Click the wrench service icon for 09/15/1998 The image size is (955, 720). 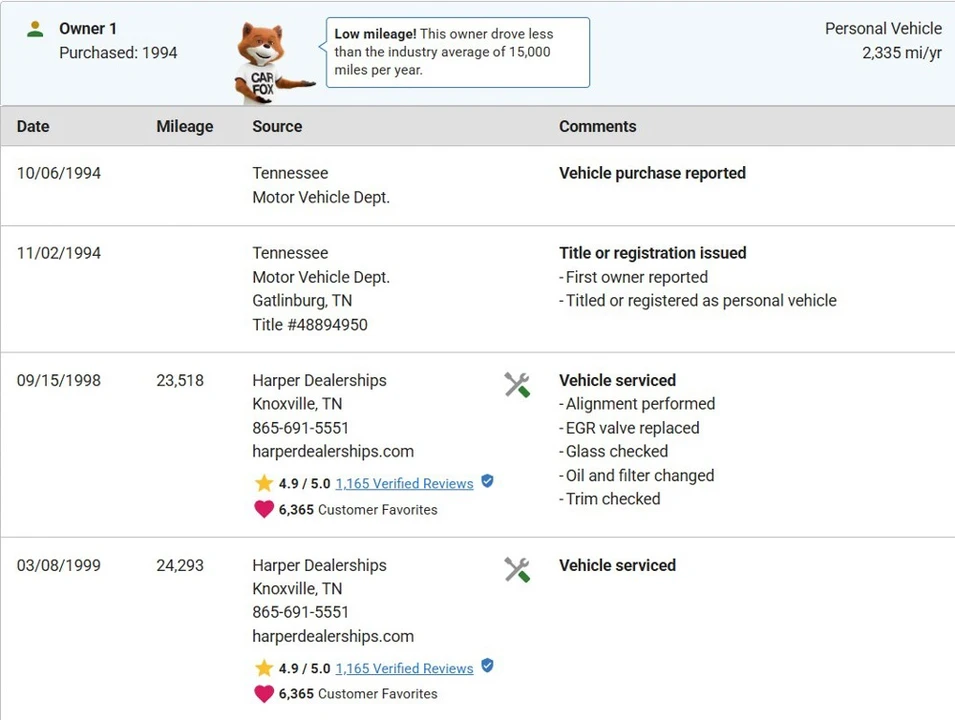[517, 385]
